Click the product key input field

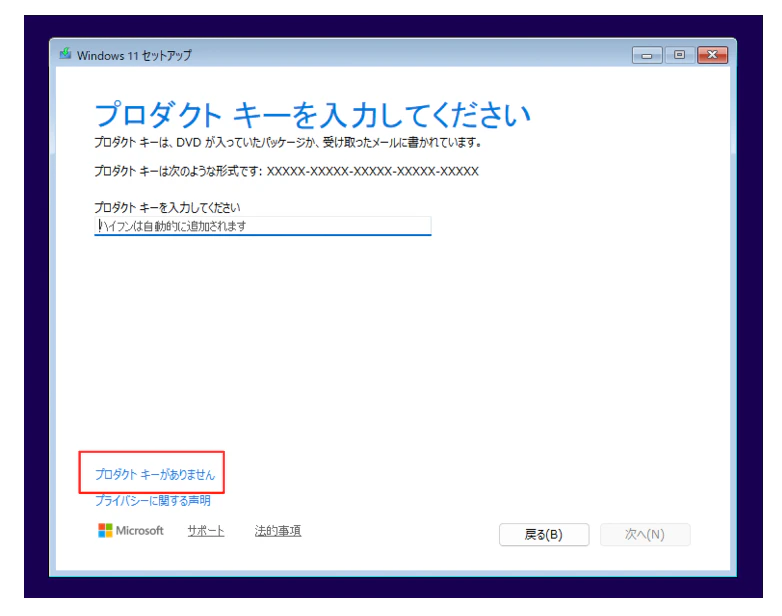point(262,226)
